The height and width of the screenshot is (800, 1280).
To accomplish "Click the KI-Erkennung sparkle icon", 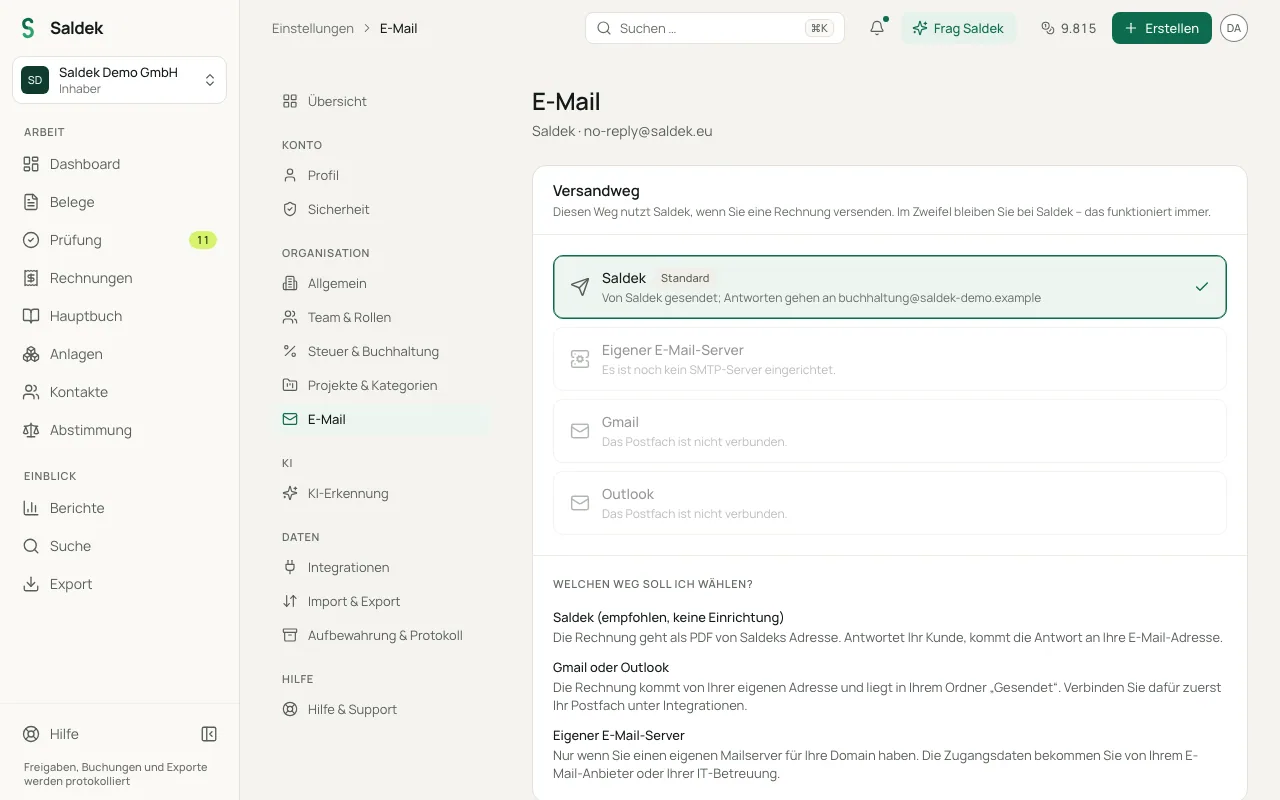I will pos(290,493).
